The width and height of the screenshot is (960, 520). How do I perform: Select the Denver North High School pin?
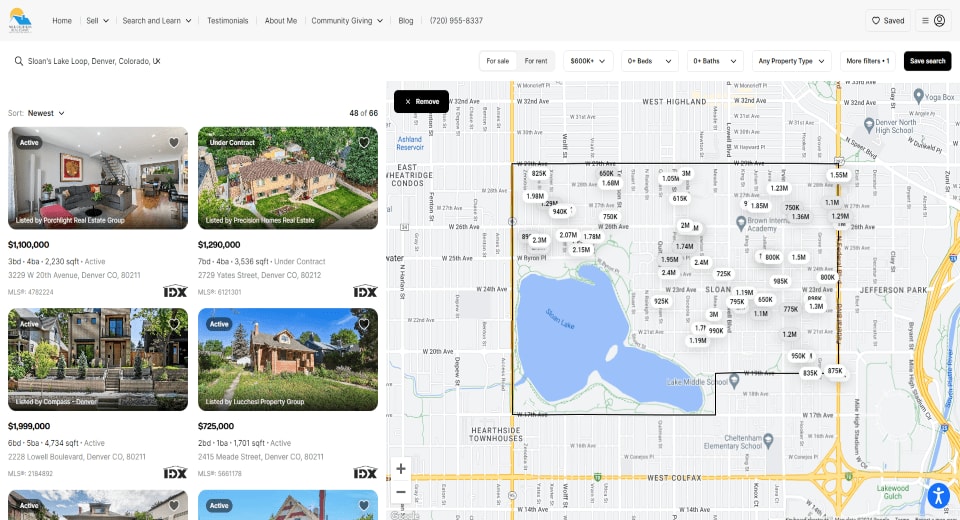point(868,125)
